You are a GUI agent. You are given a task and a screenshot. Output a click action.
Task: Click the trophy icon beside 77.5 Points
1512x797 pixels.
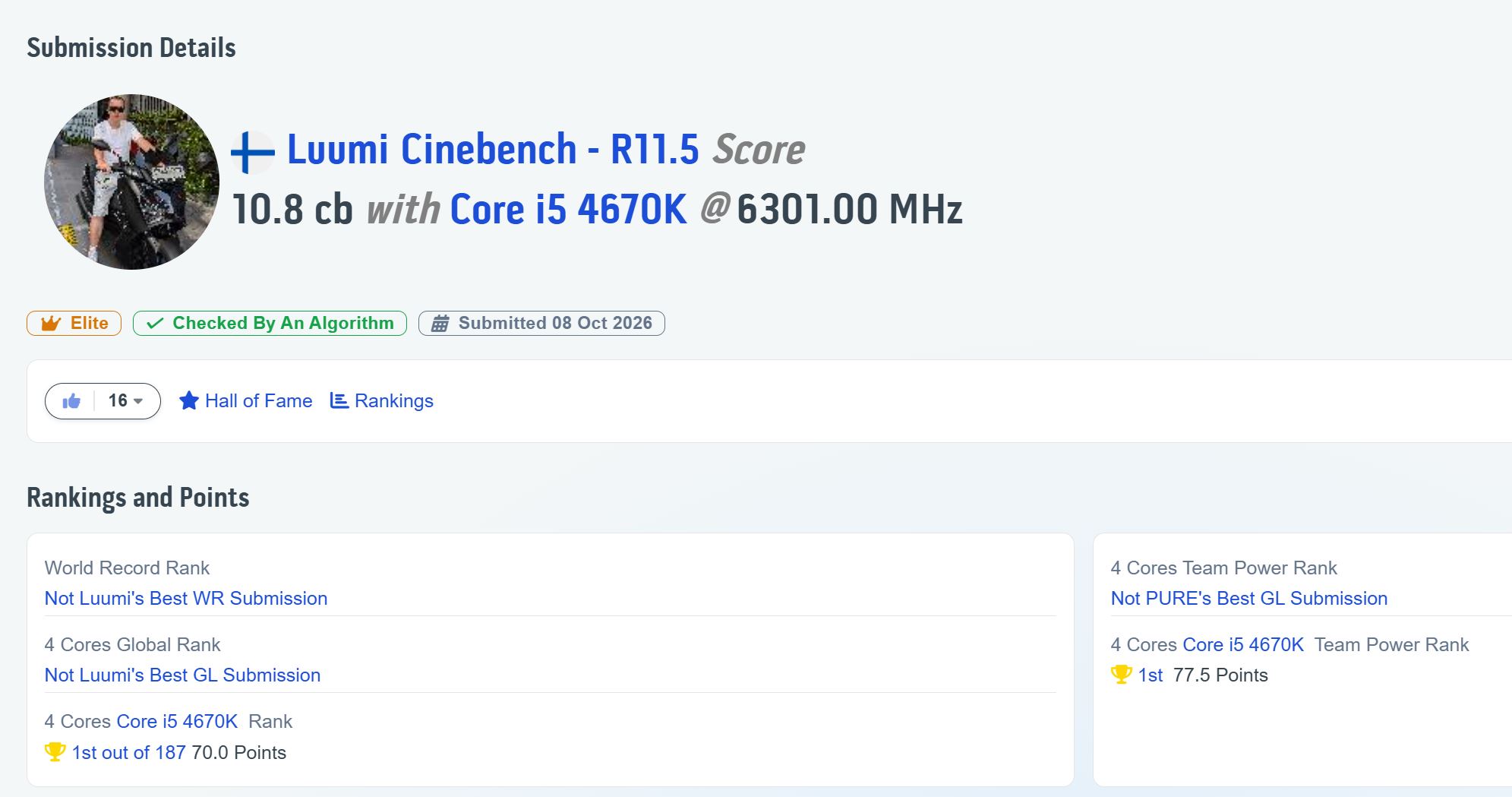(x=1121, y=675)
